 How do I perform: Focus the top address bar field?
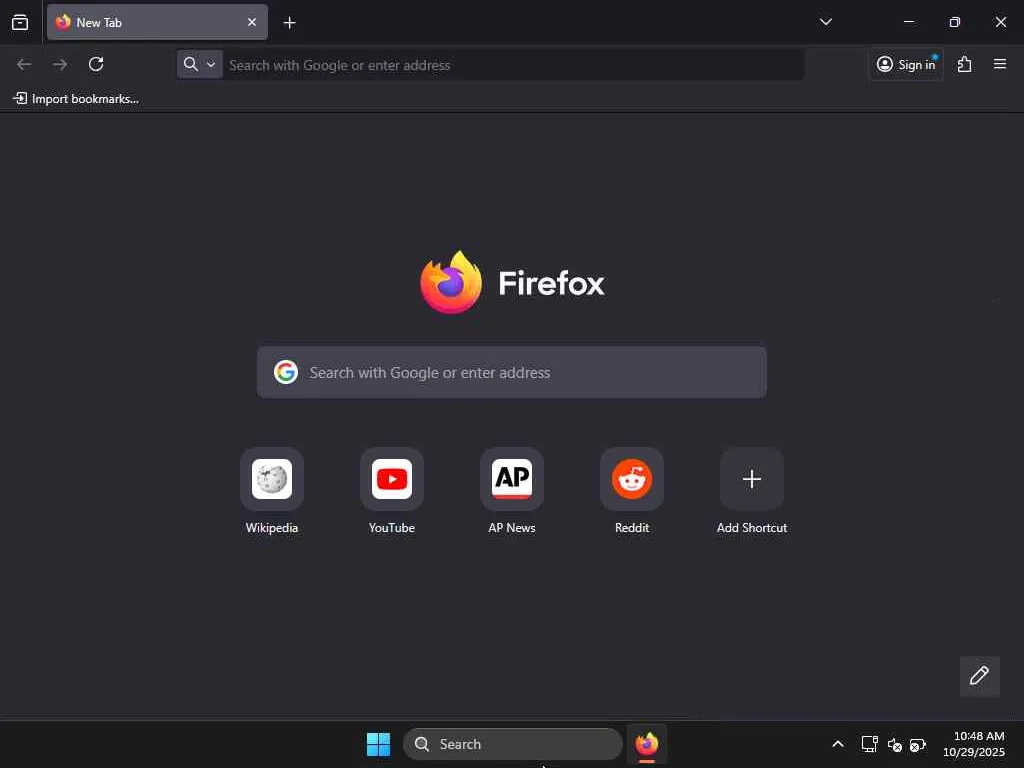point(490,65)
